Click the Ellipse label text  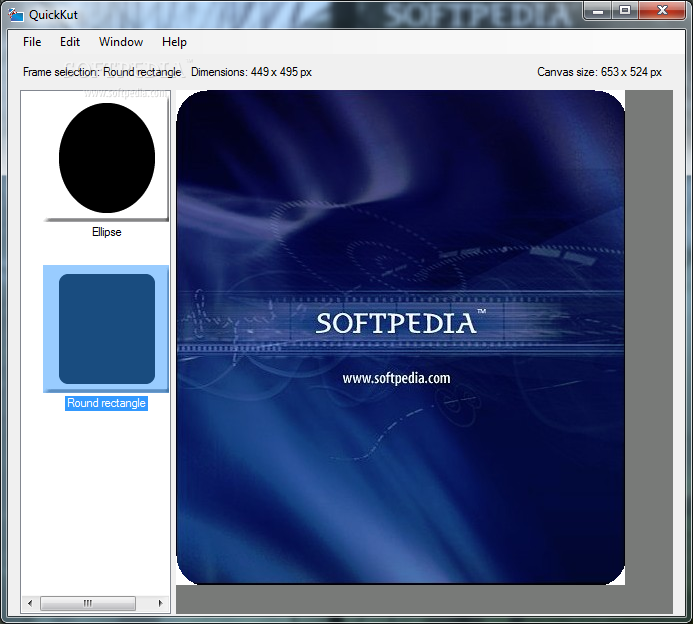(107, 232)
